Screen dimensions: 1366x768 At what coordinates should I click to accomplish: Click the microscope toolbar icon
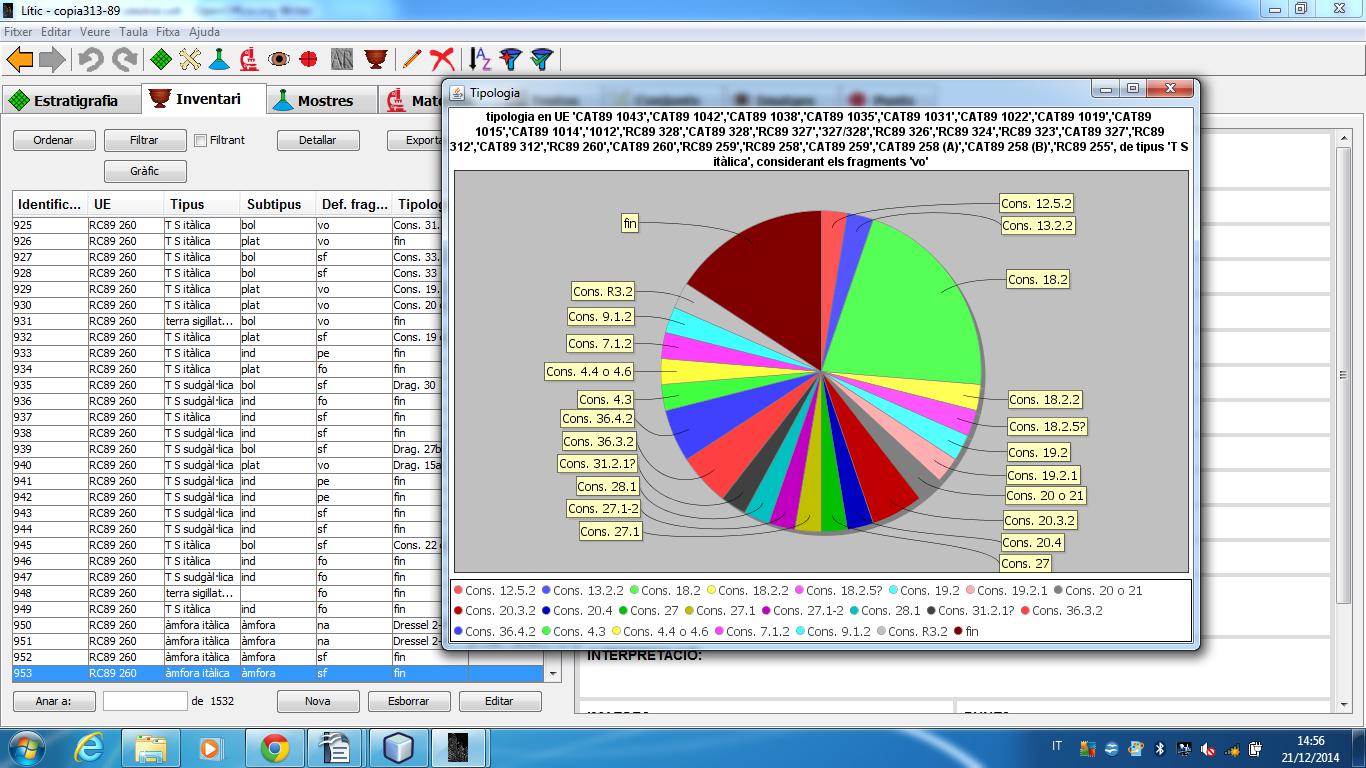[x=249, y=60]
